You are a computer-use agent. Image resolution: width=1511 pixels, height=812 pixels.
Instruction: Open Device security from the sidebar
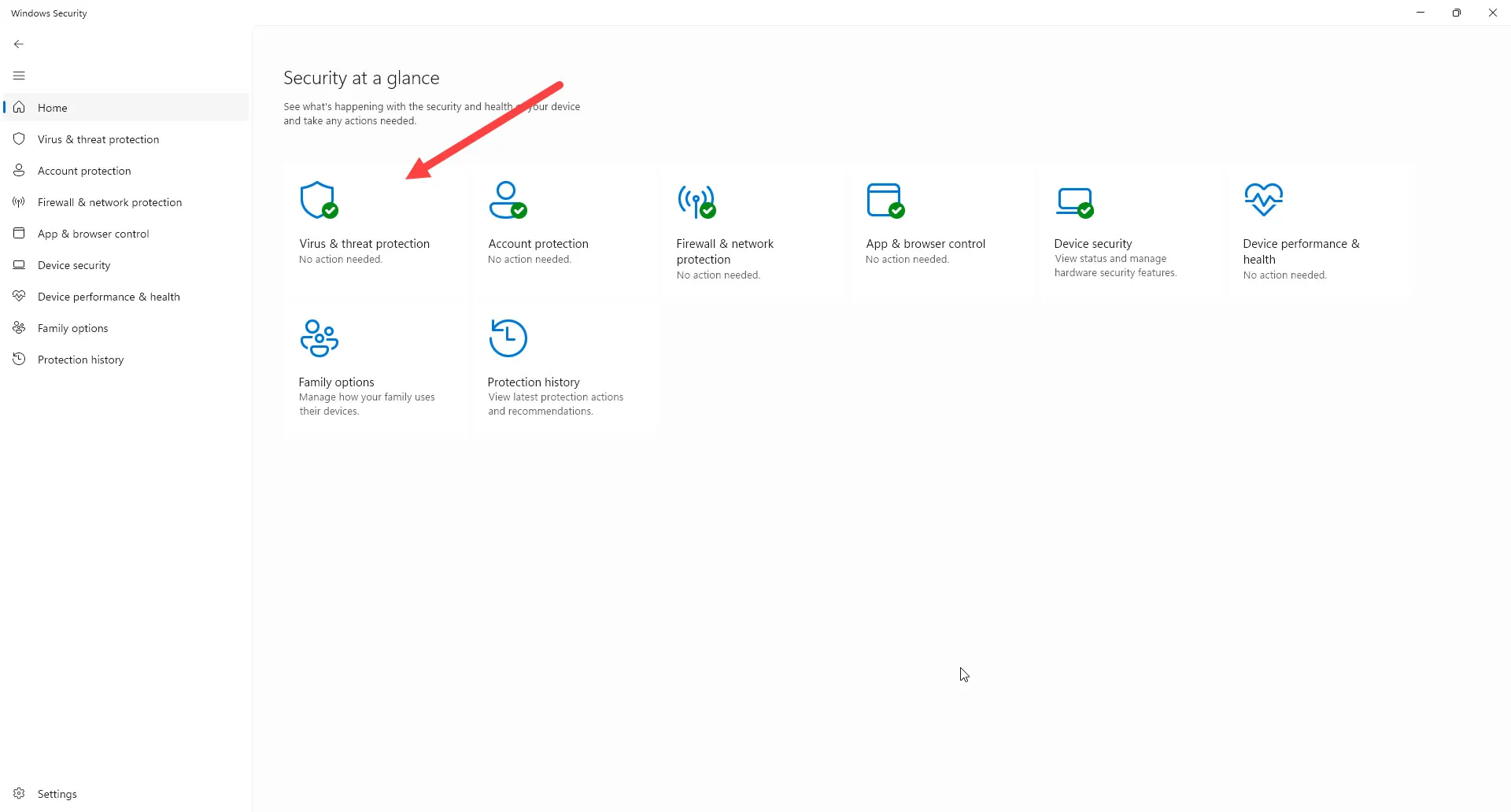coord(74,265)
